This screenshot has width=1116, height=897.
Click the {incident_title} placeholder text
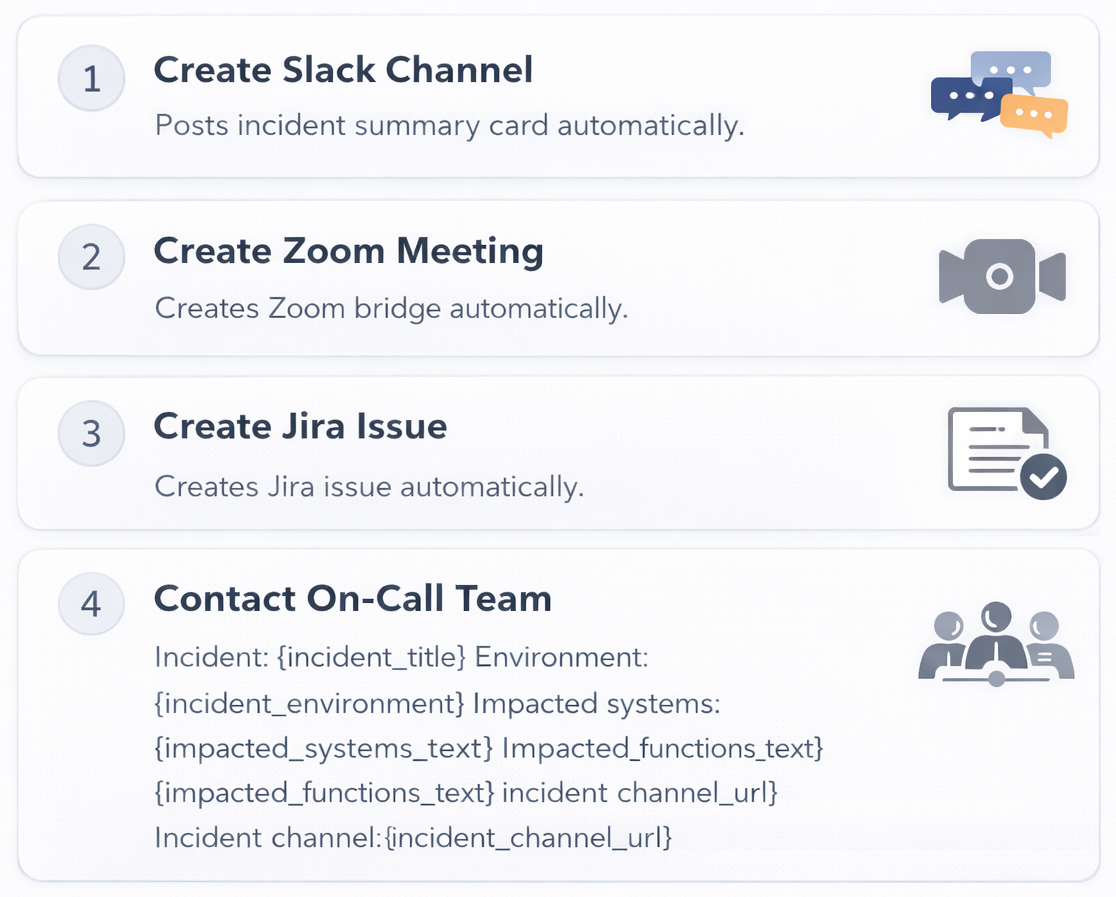372,658
